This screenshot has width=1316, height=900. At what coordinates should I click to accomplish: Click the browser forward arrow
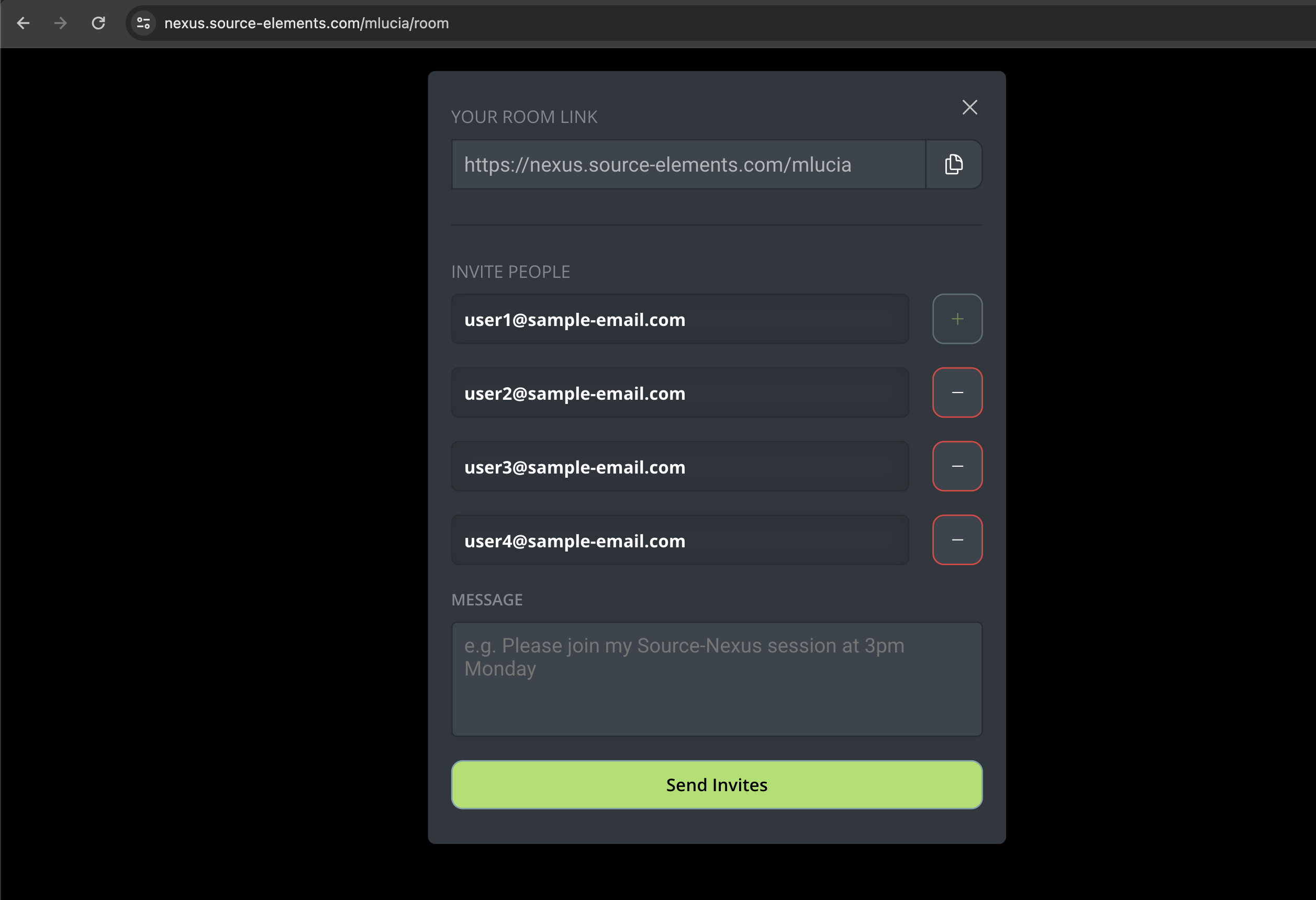(61, 23)
